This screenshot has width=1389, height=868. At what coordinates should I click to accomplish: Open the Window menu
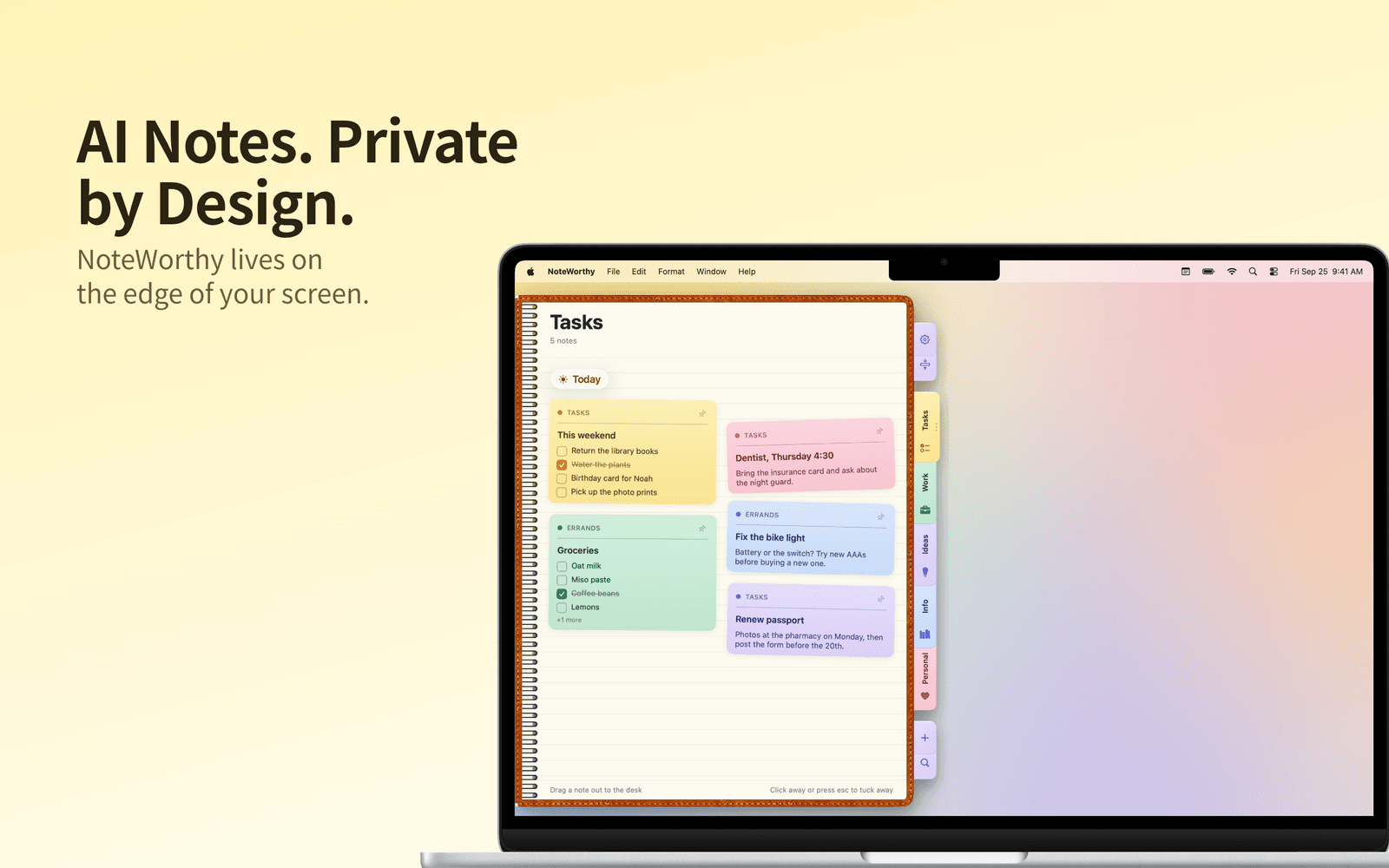tap(711, 272)
